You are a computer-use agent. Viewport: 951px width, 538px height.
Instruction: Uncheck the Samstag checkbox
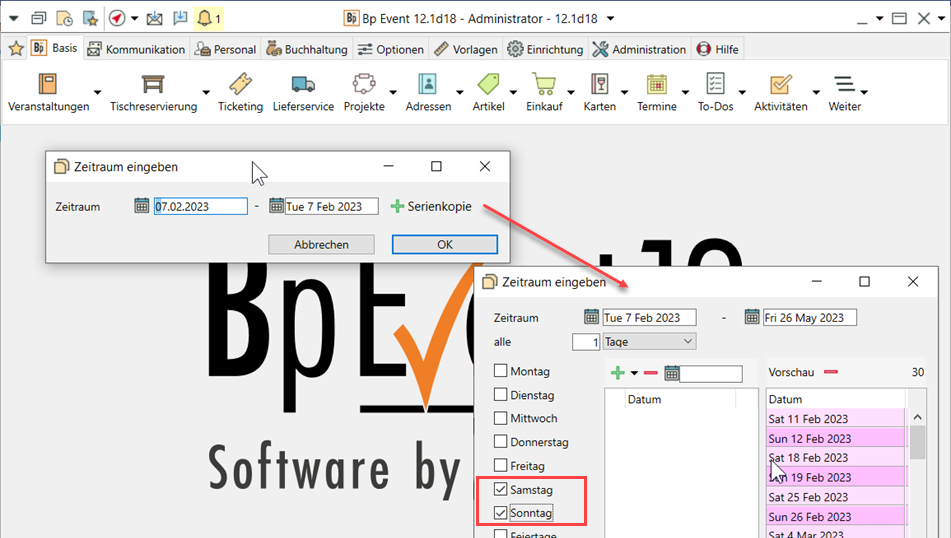[502, 490]
